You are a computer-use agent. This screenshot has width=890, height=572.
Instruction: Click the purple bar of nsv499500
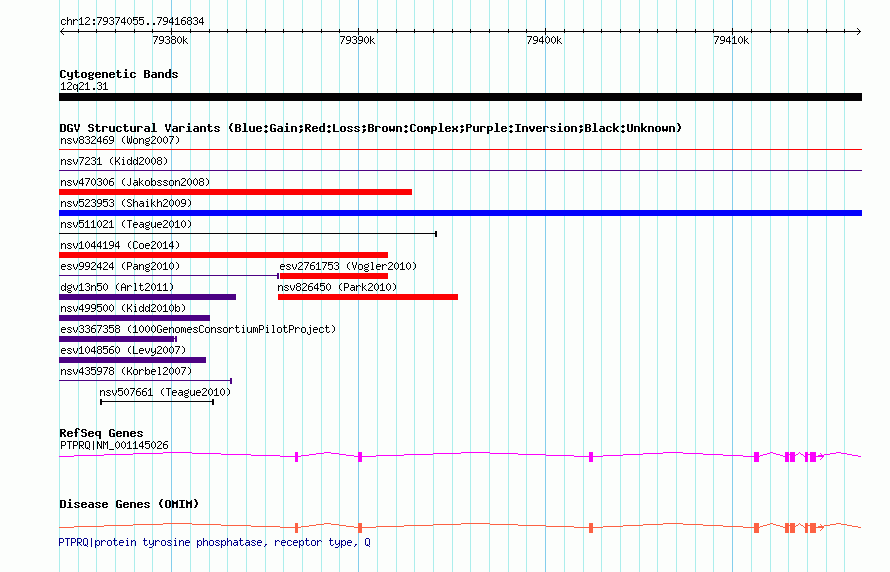pyautogui.click(x=135, y=318)
